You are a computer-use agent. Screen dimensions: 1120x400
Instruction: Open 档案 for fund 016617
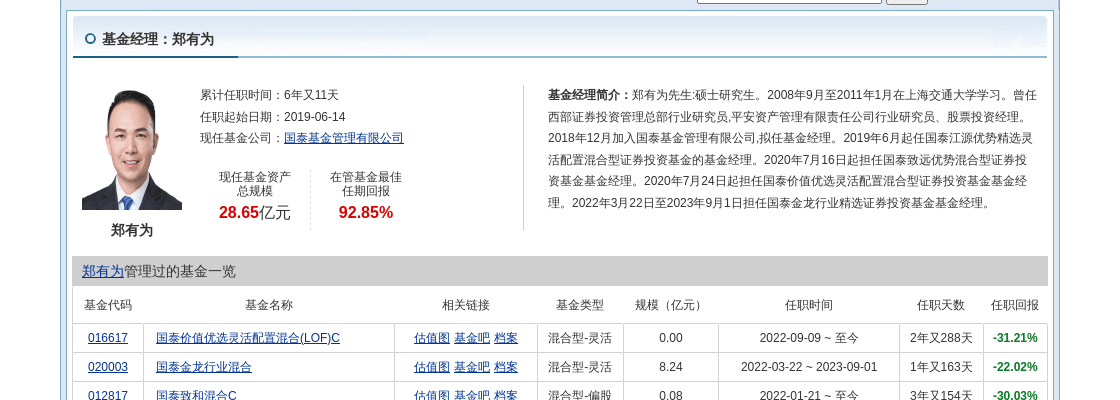[506, 338]
